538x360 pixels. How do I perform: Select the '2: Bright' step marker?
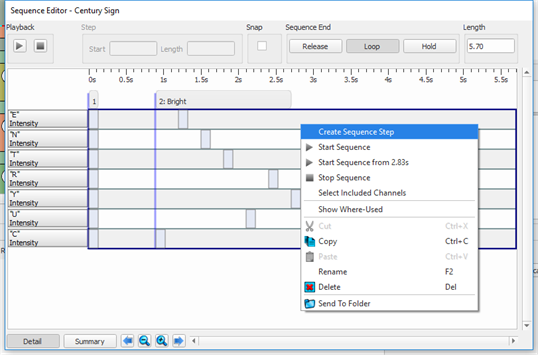point(223,100)
